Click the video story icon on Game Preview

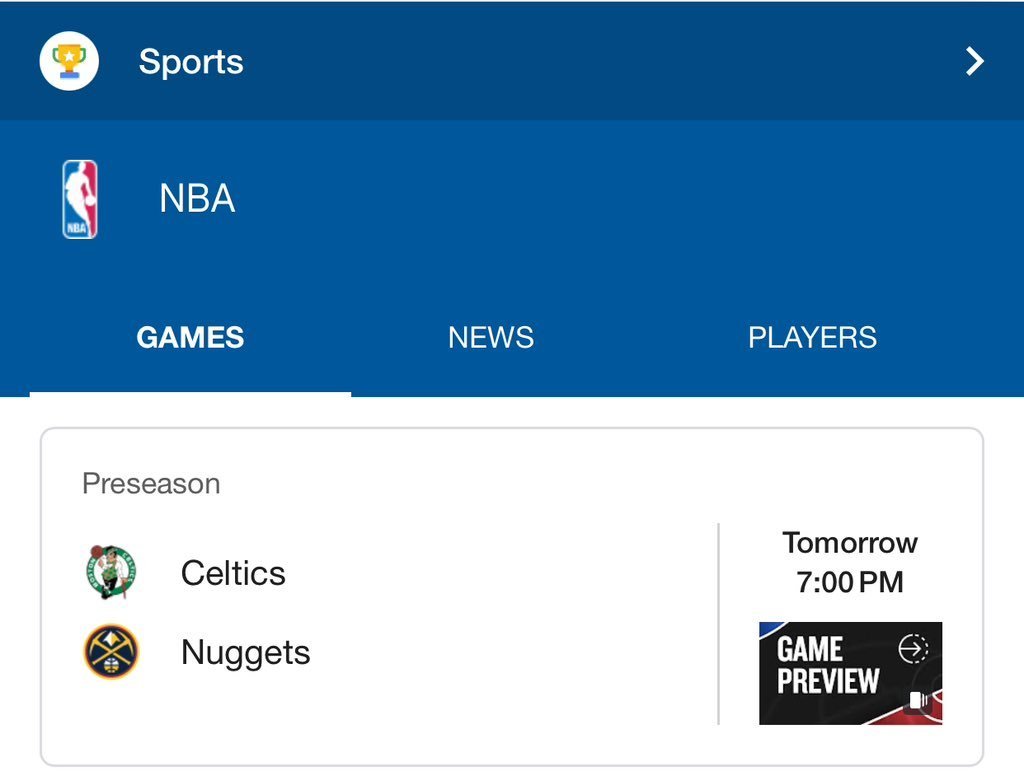point(918,701)
